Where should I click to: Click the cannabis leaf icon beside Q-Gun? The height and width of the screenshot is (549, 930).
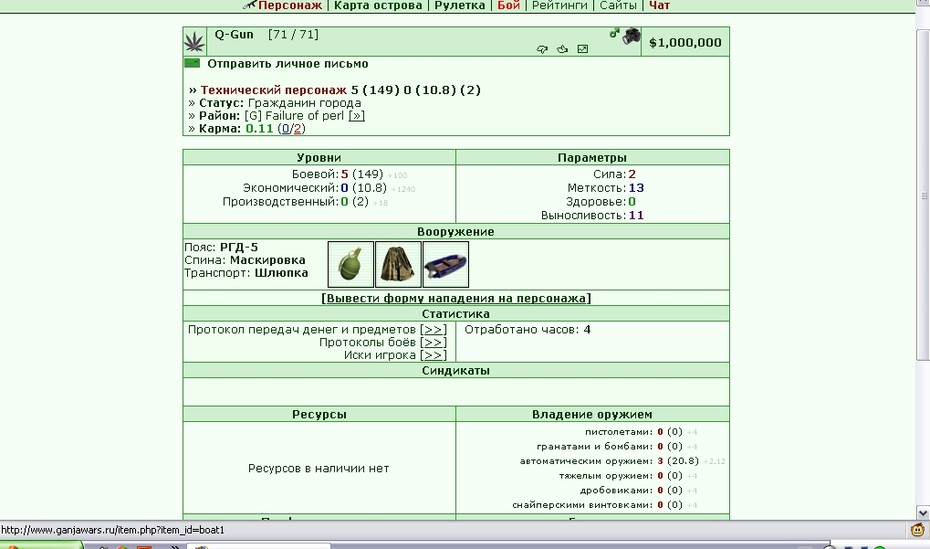tap(195, 42)
